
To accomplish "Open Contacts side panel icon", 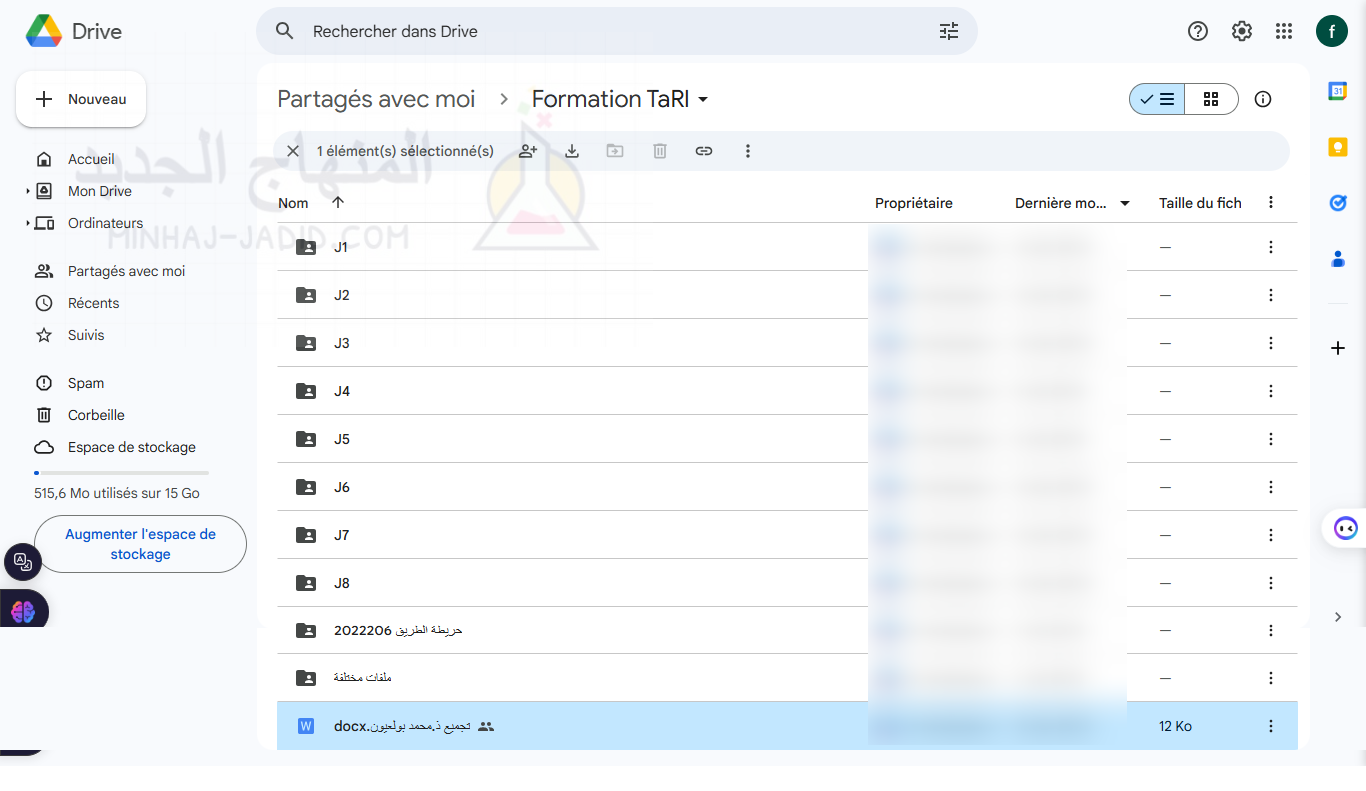I will [x=1338, y=259].
